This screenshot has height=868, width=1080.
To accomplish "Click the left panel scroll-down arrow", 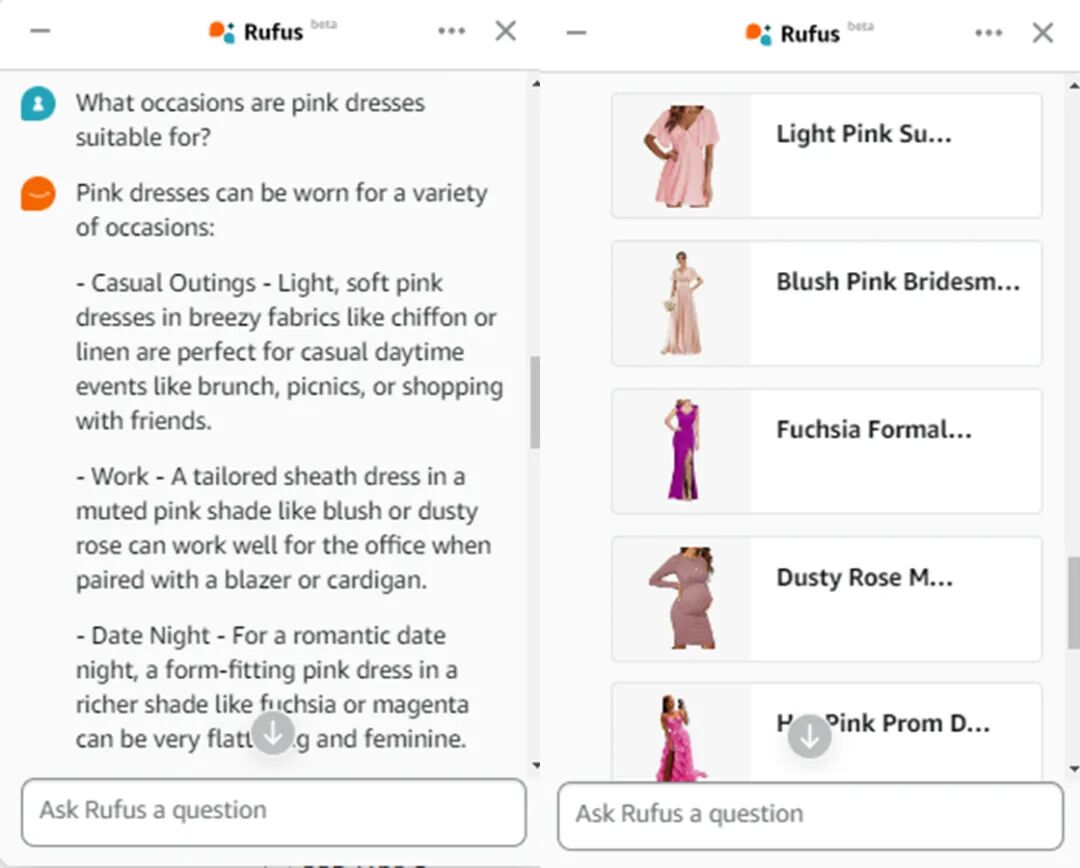I will 536,765.
